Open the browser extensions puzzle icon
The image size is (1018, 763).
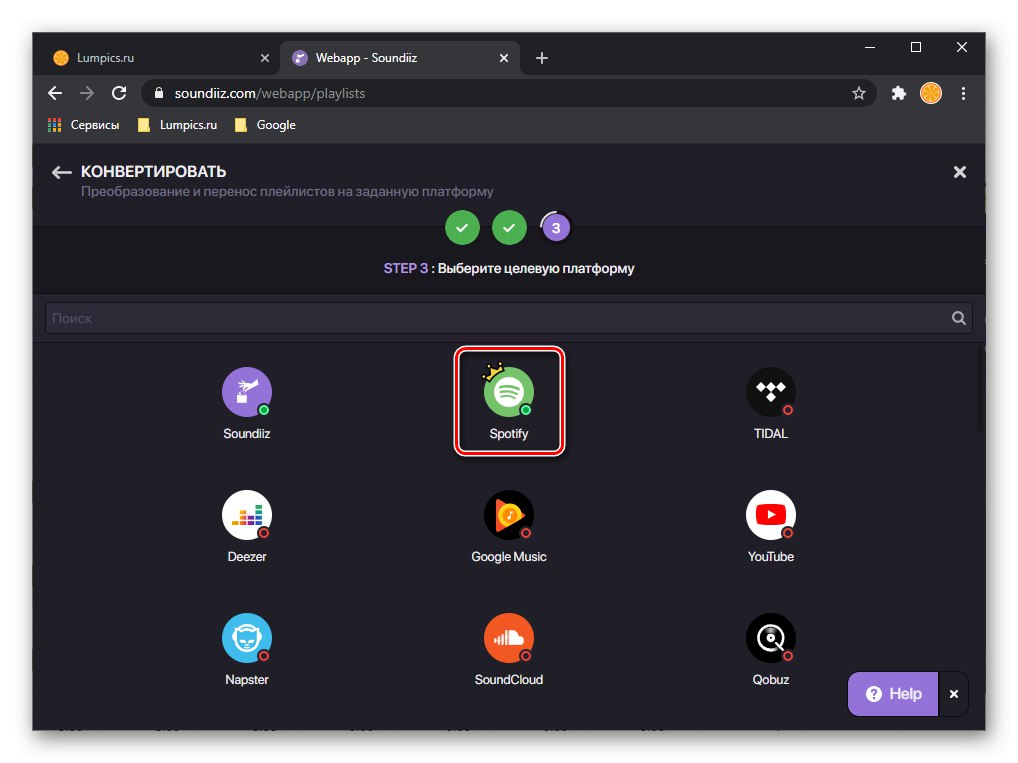[899, 94]
